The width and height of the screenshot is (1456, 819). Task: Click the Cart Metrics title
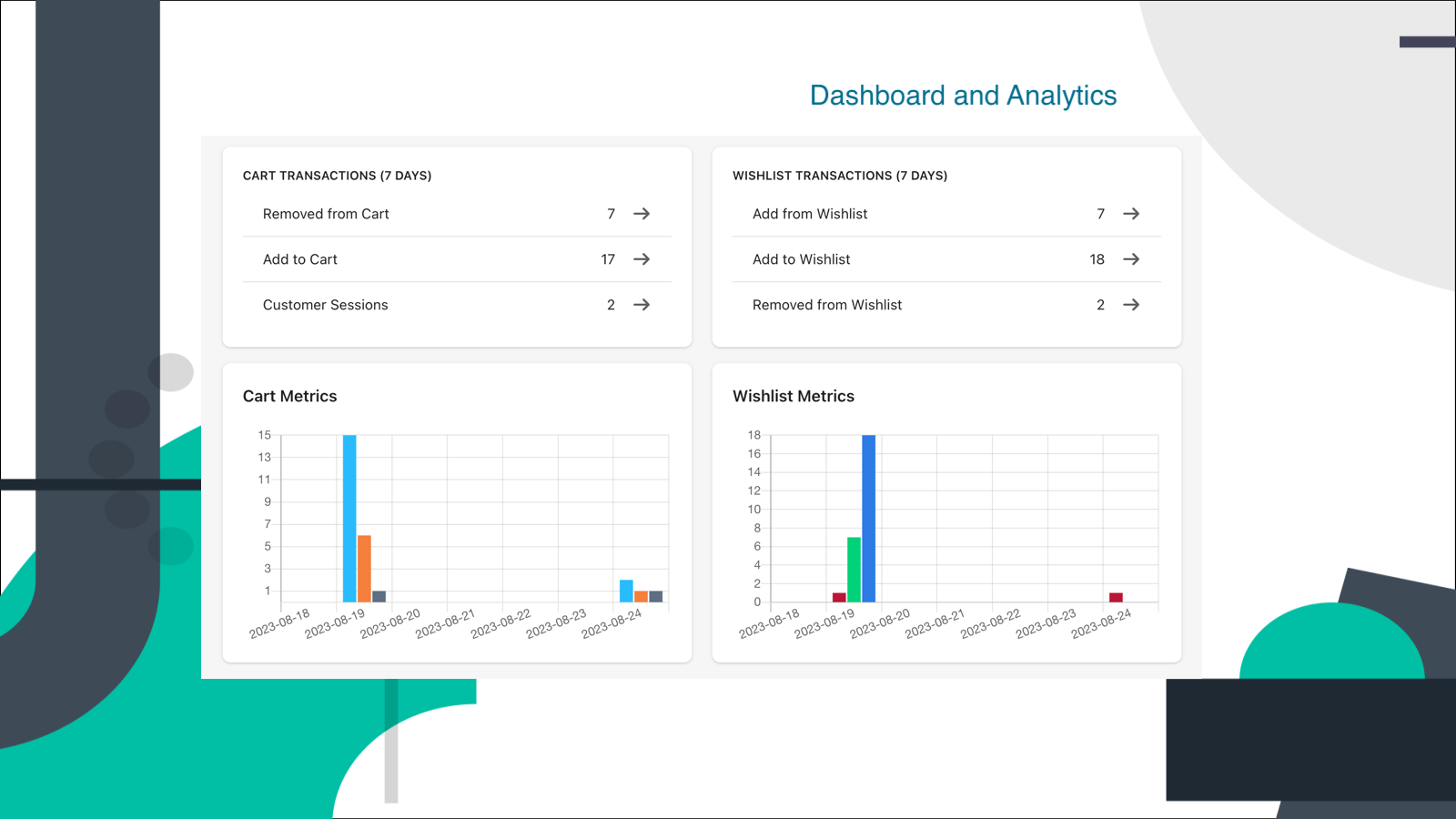289,396
